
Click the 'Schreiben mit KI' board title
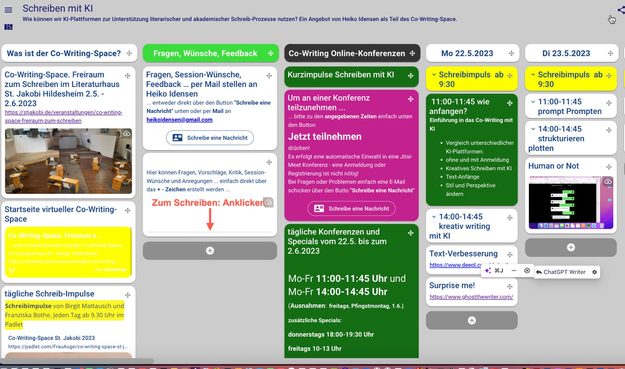click(x=58, y=8)
